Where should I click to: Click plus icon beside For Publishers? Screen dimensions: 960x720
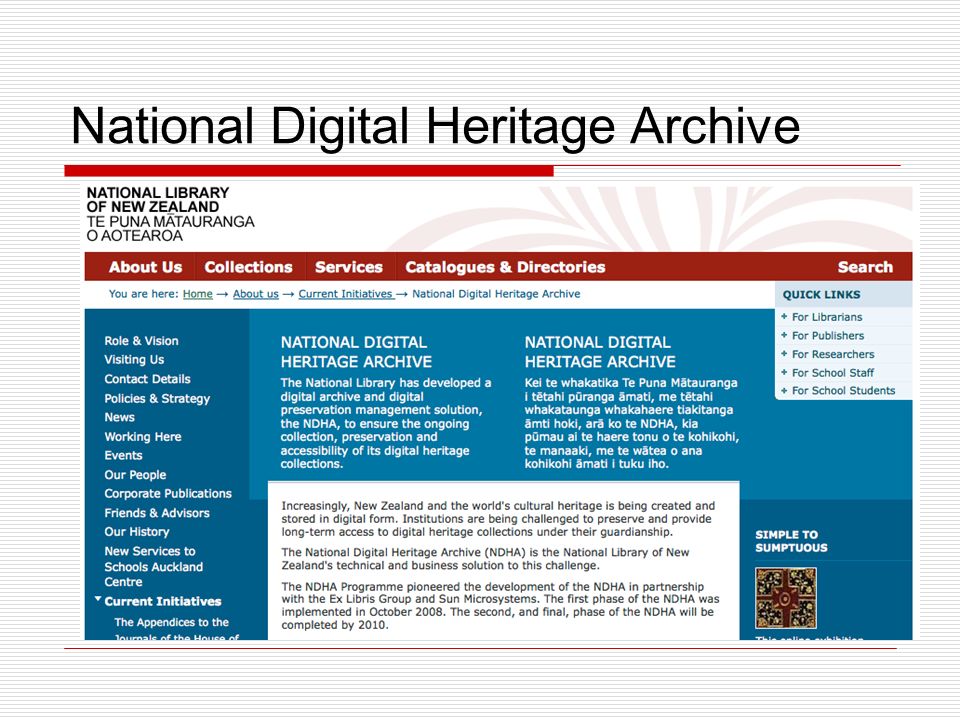[784, 335]
